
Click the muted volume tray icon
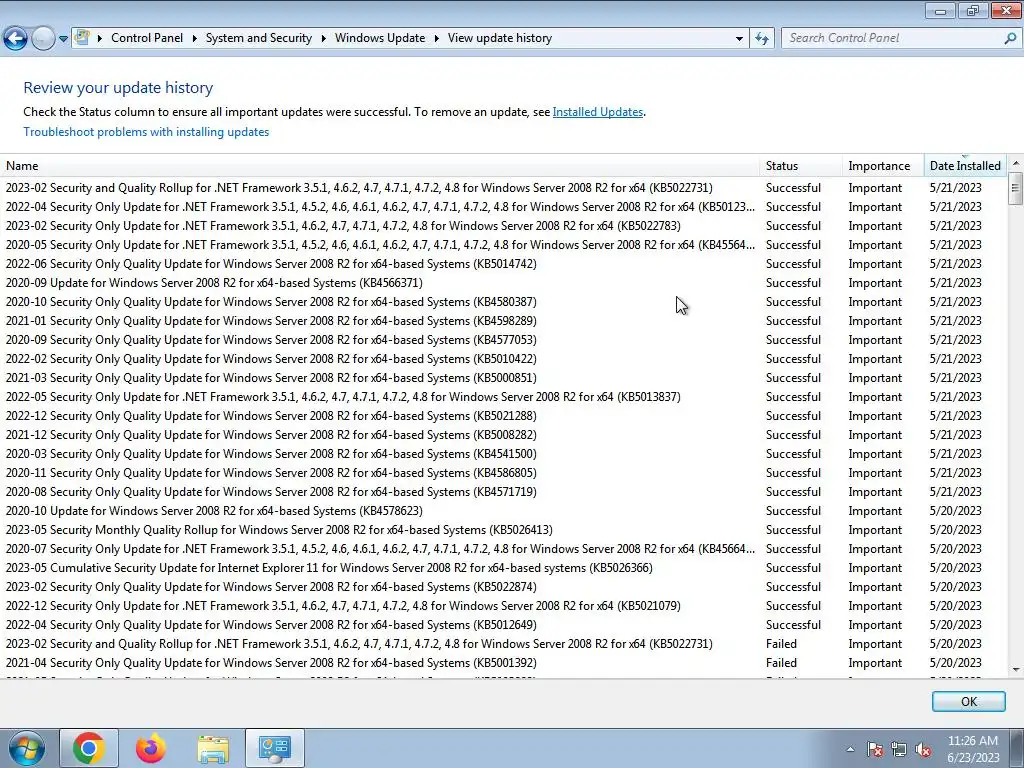click(x=923, y=749)
